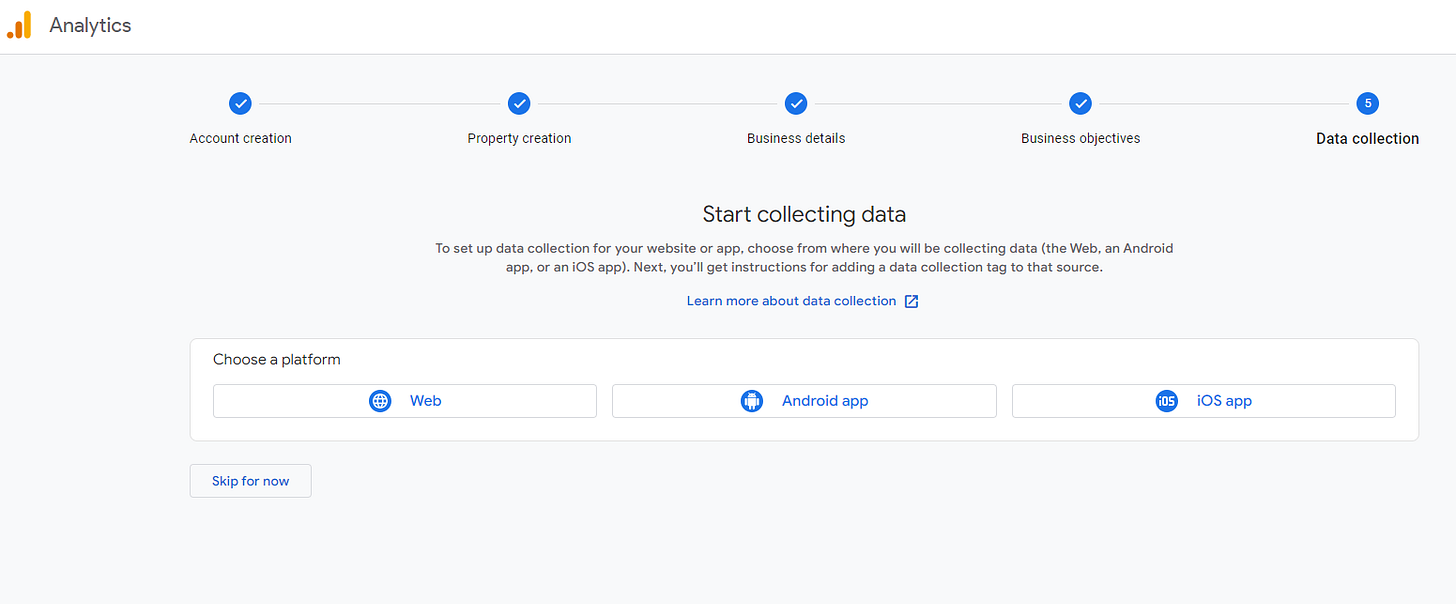Image resolution: width=1456 pixels, height=604 pixels.
Task: Click the Business details checkmark icon
Action: tap(796, 103)
